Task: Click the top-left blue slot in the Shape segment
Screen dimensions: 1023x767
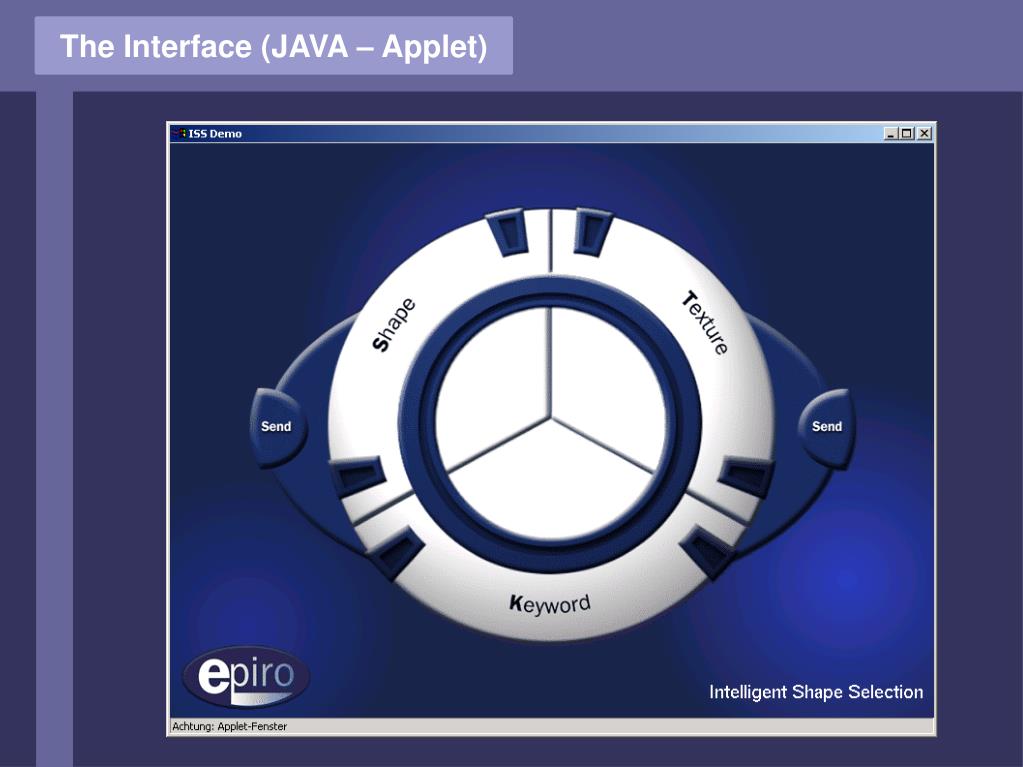Action: coord(506,232)
